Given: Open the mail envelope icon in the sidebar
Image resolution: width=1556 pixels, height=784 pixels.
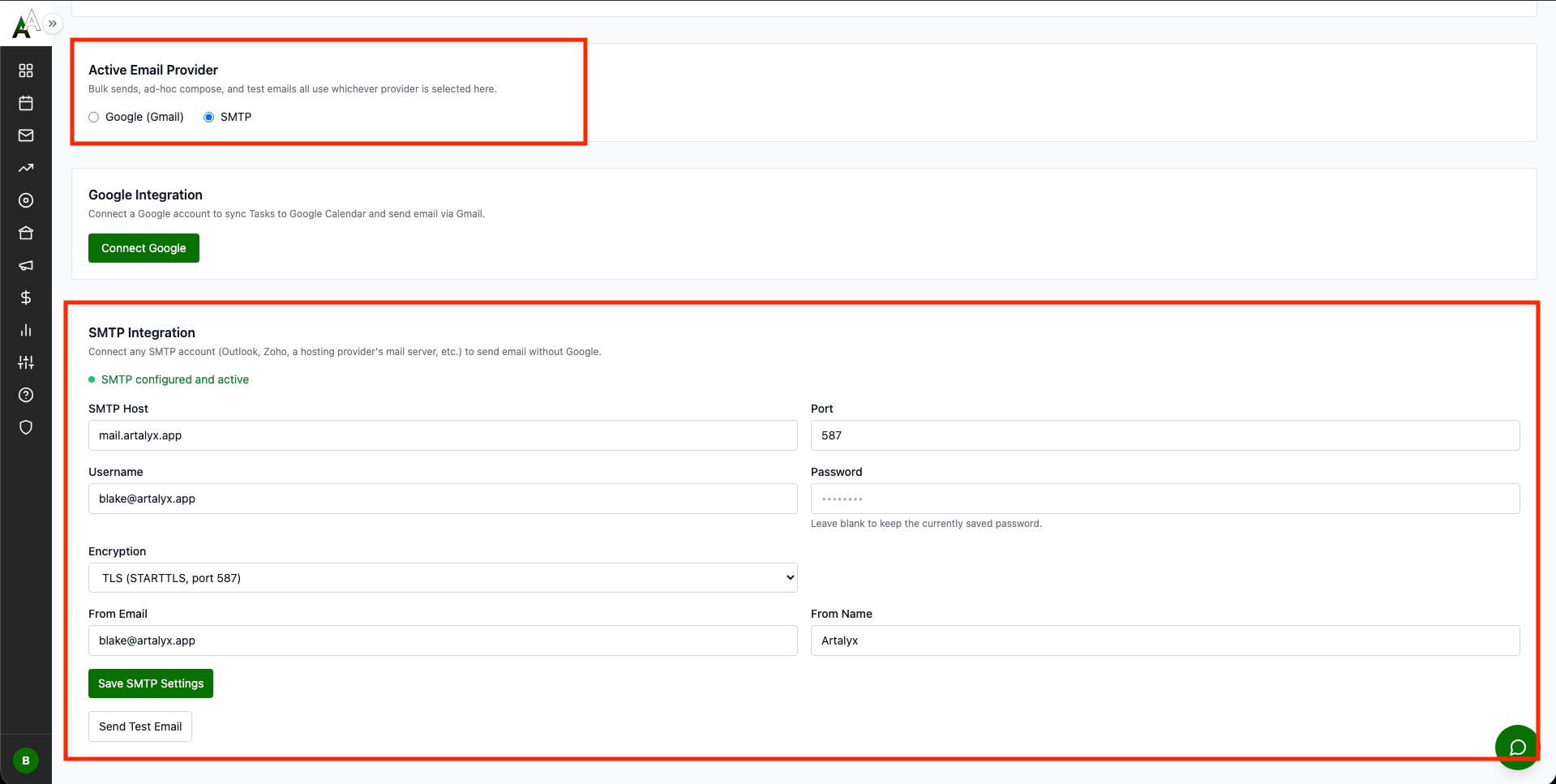Looking at the screenshot, I should [x=26, y=135].
